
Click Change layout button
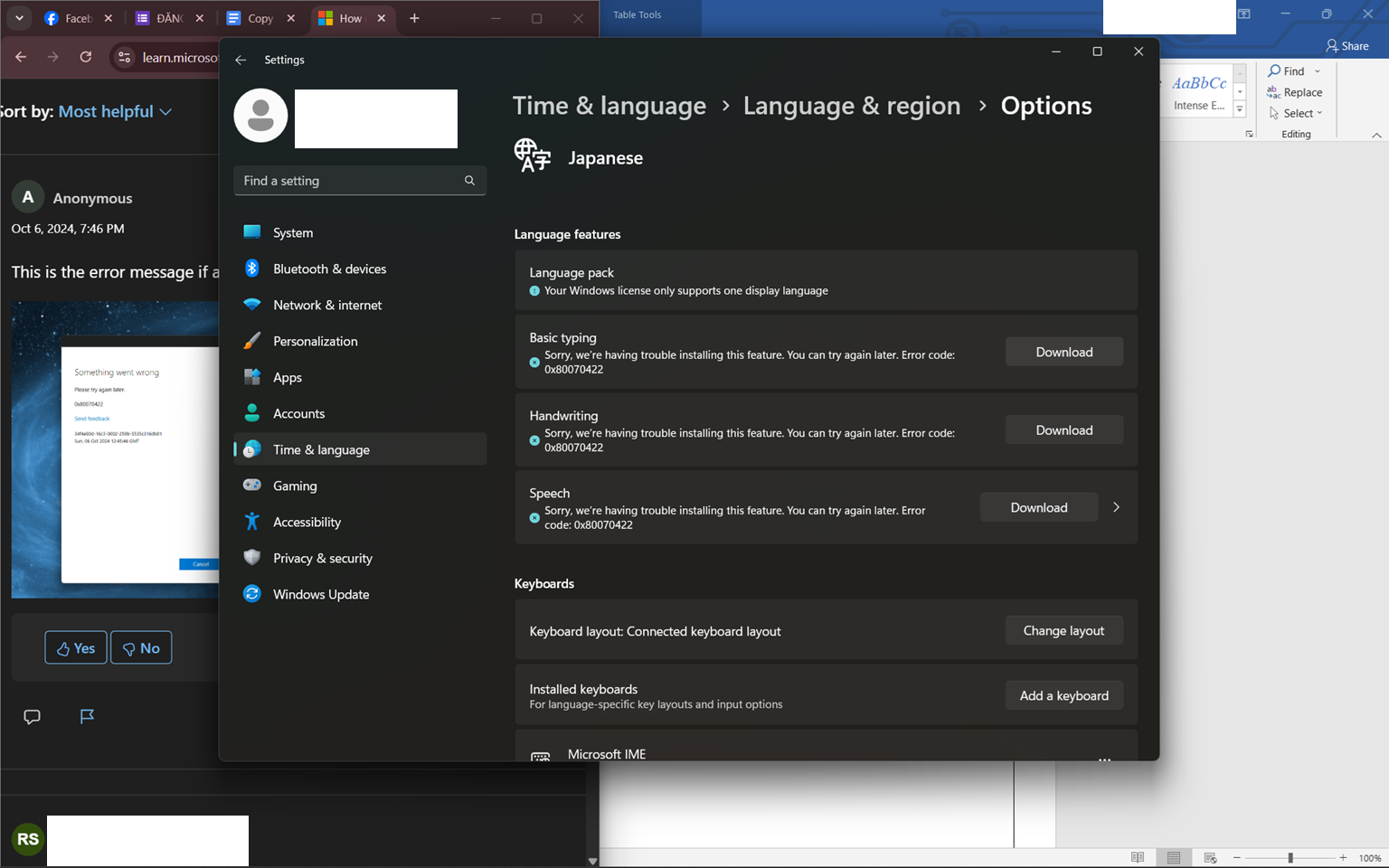(1064, 630)
